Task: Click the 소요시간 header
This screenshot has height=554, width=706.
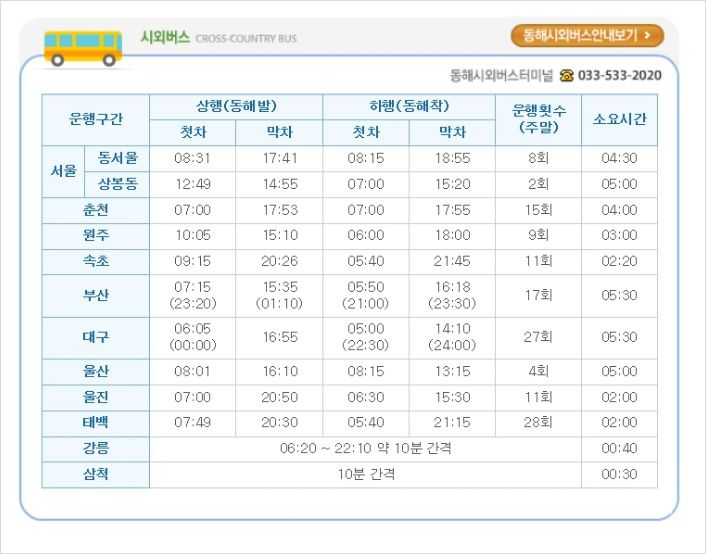Action: (x=620, y=119)
